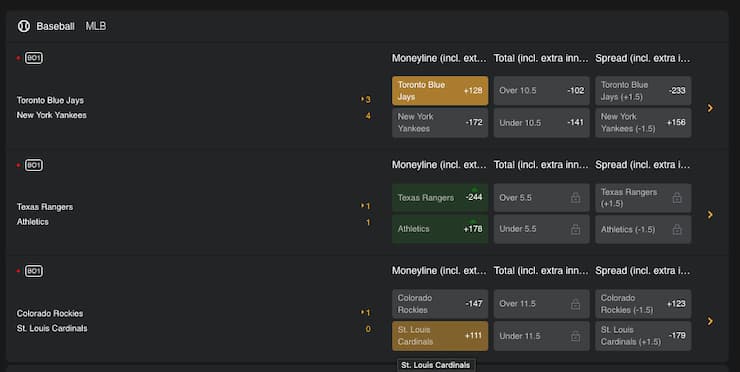Open New York Yankees team name in match list
The width and height of the screenshot is (740, 372).
pos(51,115)
